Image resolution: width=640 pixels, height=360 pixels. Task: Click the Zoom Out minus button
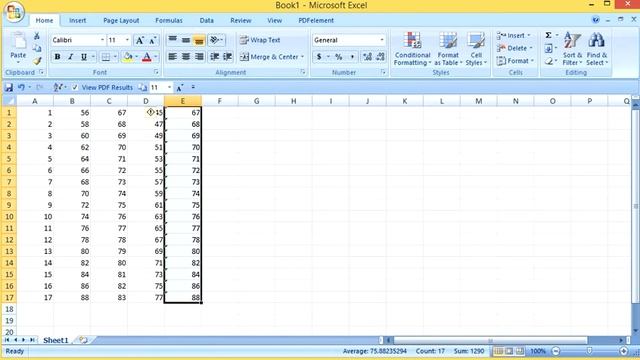click(x=556, y=351)
